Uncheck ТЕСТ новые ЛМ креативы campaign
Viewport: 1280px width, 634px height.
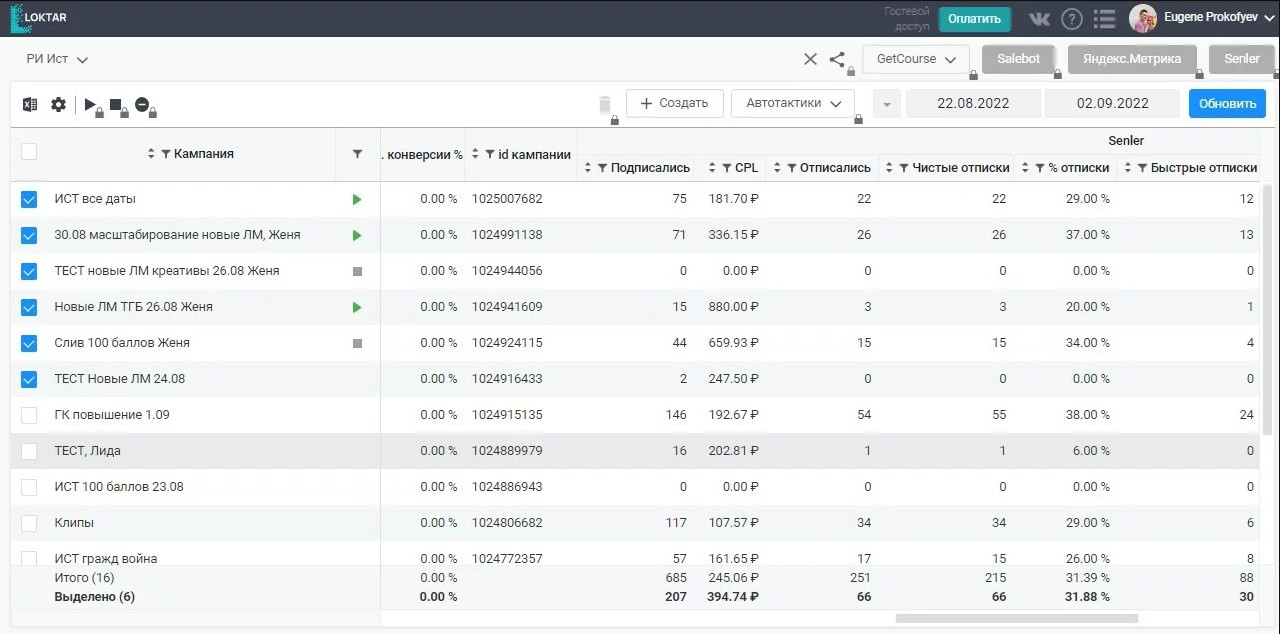tap(29, 271)
